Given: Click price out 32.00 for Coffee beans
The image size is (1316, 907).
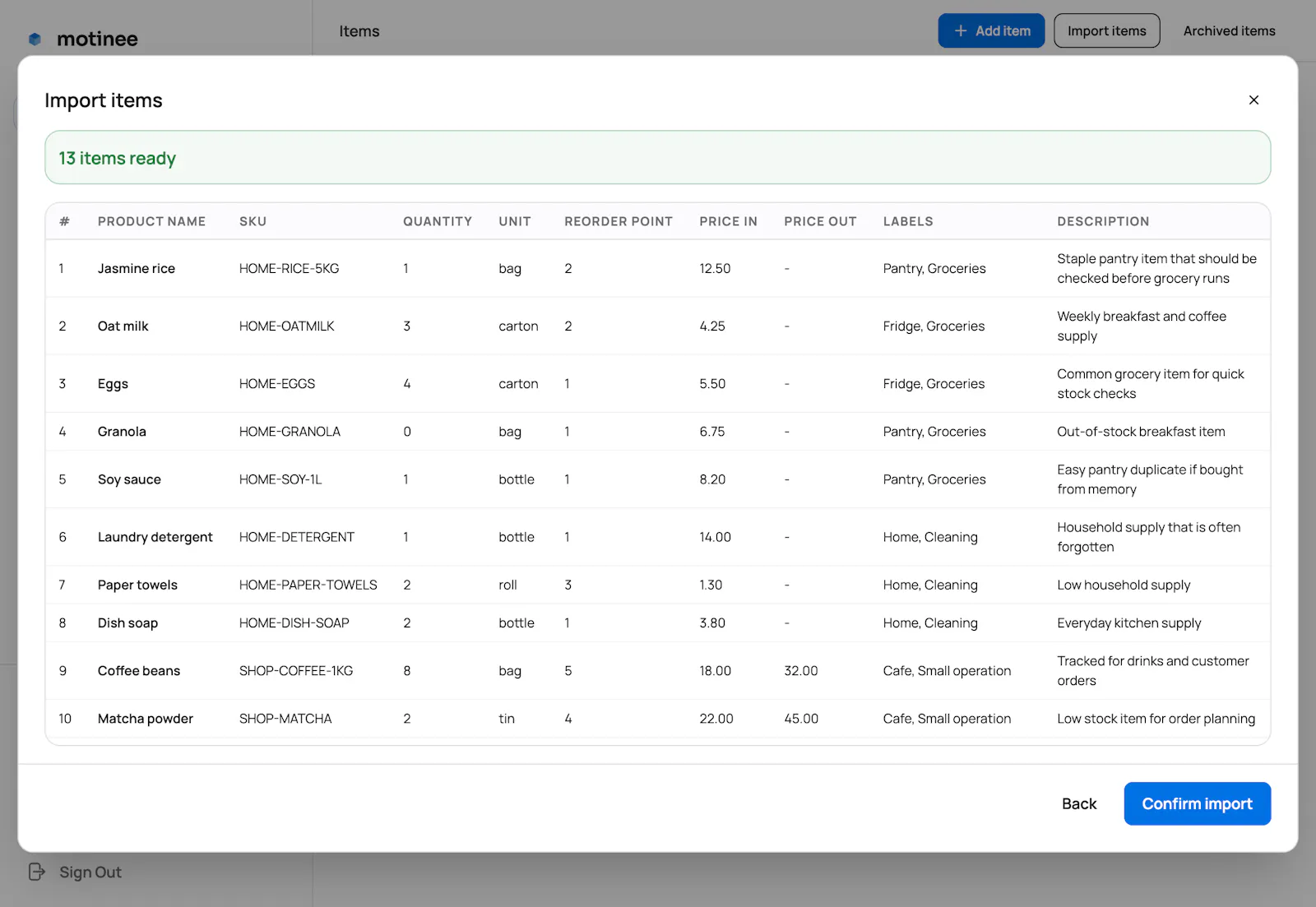Looking at the screenshot, I should (x=800, y=671).
